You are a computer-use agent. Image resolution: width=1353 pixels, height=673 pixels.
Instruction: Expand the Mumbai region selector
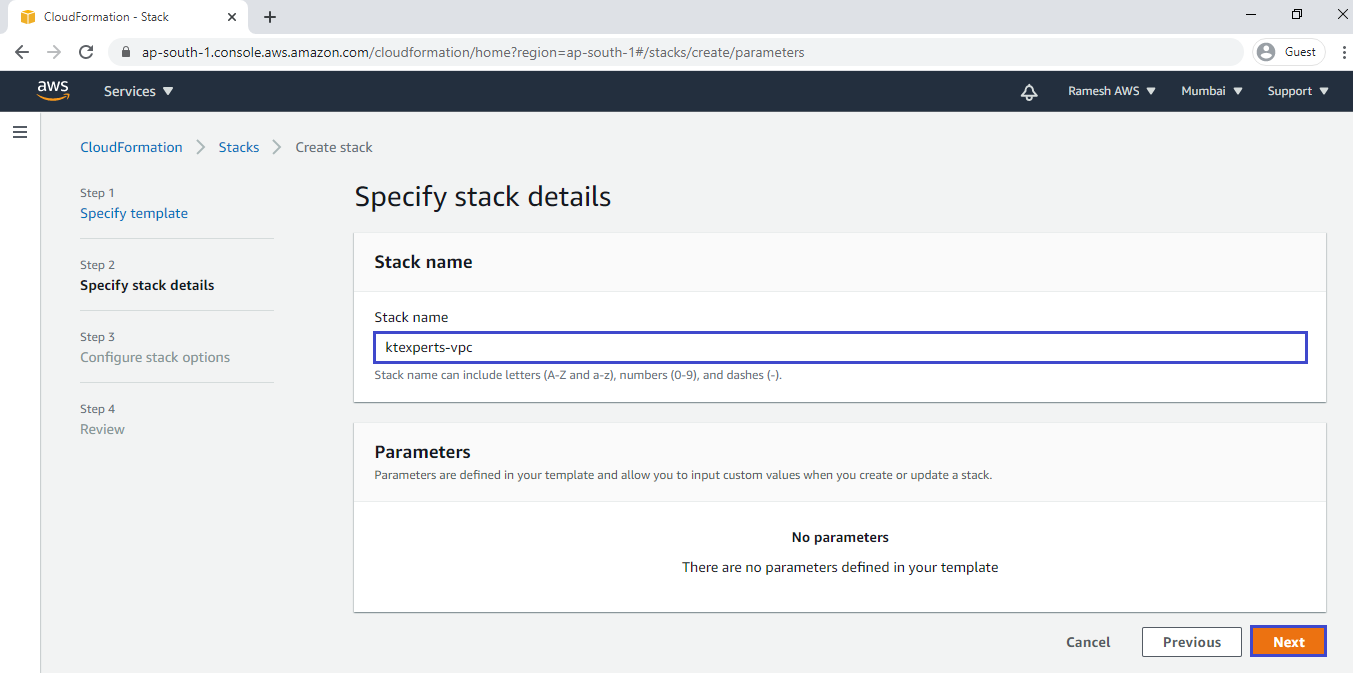[x=1211, y=91]
